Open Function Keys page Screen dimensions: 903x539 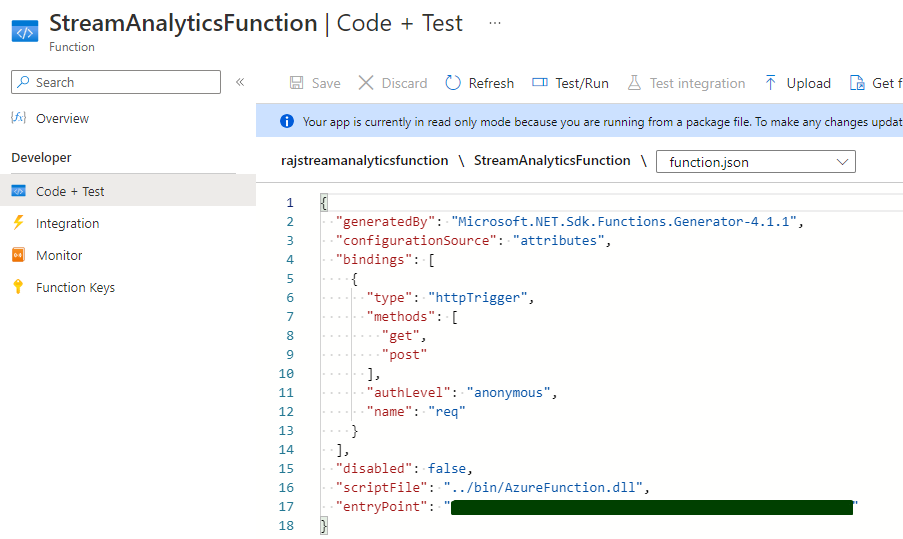click(75, 287)
